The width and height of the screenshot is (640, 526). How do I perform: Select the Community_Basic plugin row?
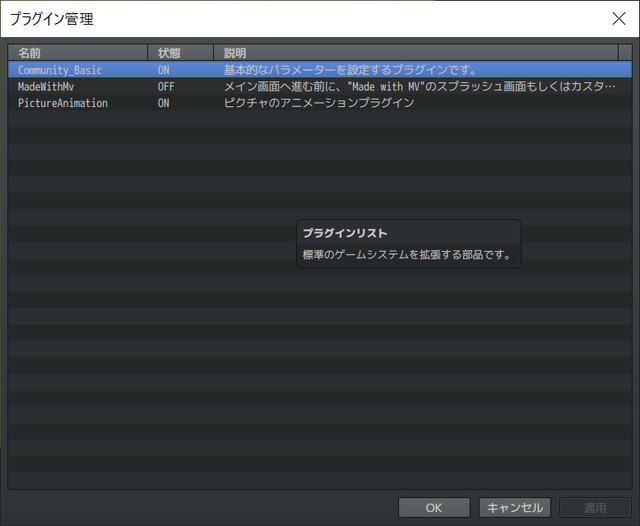click(320, 70)
